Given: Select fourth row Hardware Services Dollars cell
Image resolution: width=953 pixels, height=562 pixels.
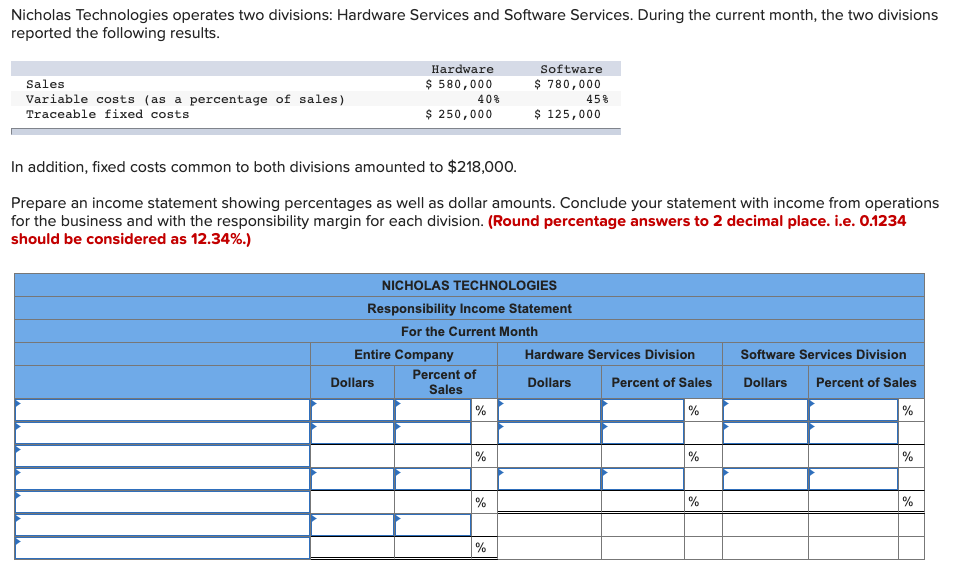Looking at the screenshot, I should (x=549, y=479).
